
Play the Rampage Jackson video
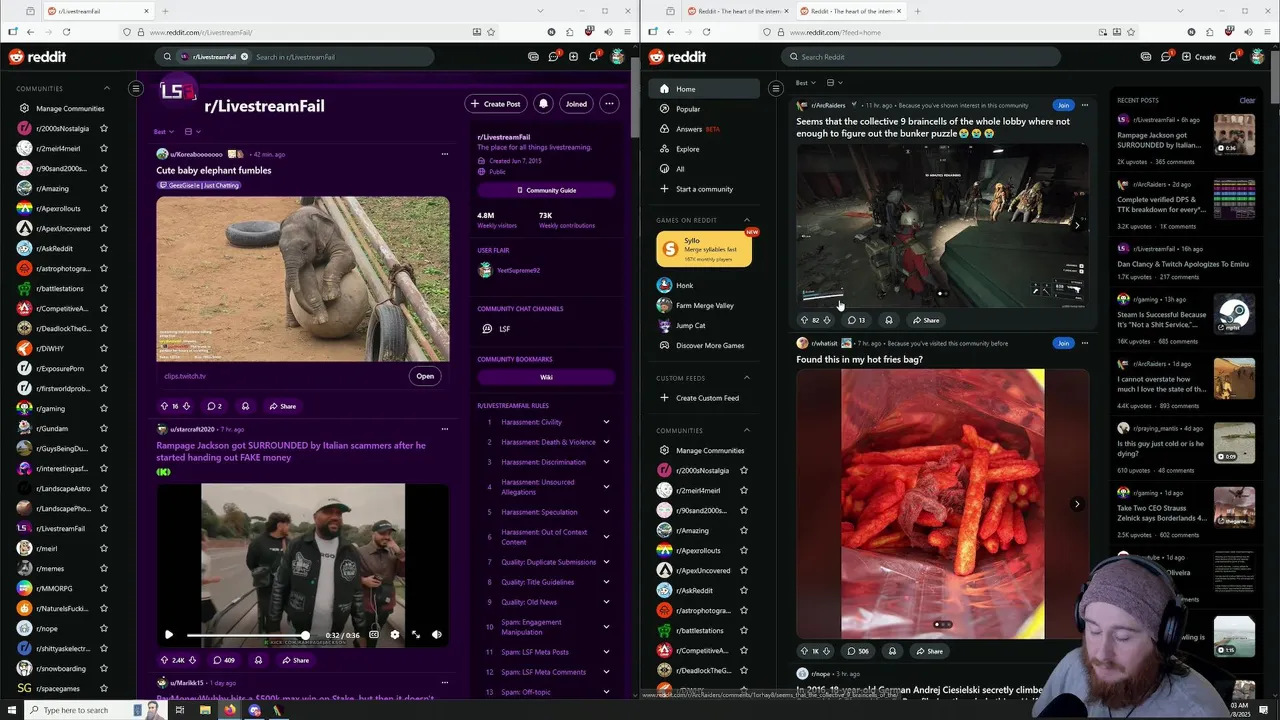(168, 634)
